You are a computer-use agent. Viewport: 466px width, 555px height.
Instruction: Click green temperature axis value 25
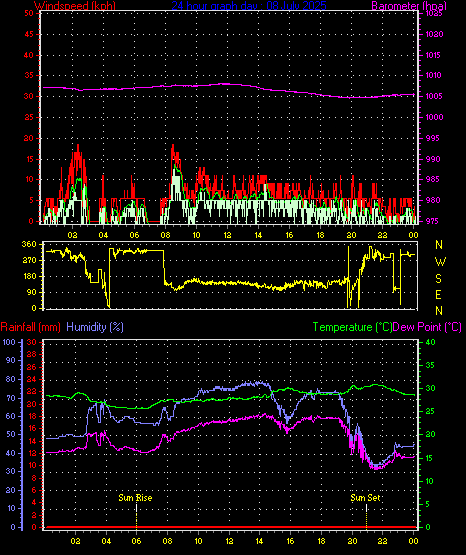430,412
